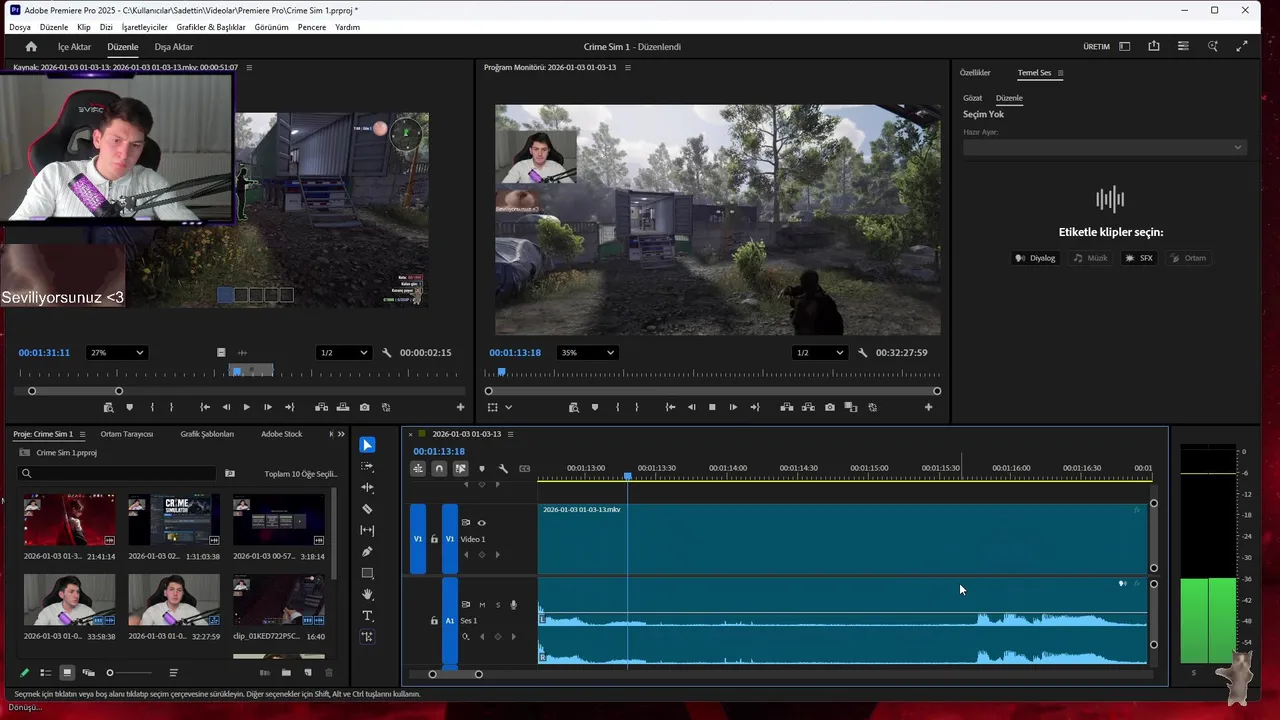
Task: Open the quick export share icon
Action: click(1154, 46)
